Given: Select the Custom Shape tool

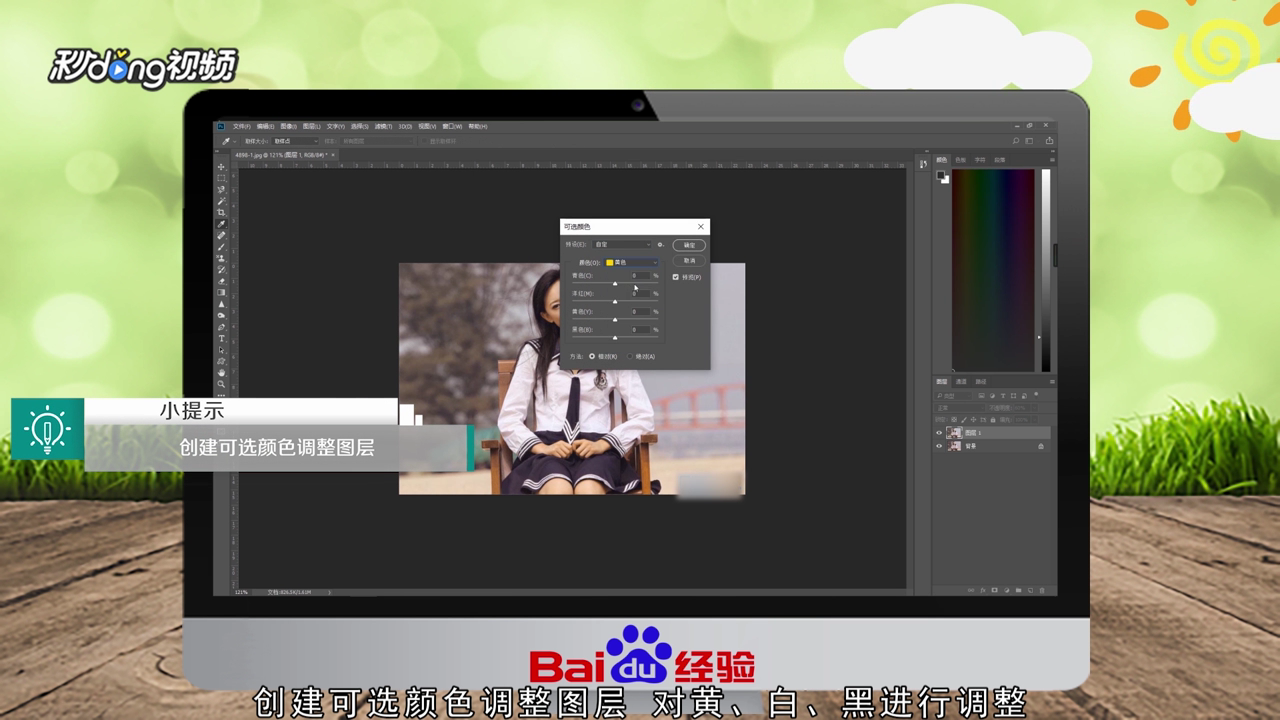Looking at the screenshot, I should point(221,361).
